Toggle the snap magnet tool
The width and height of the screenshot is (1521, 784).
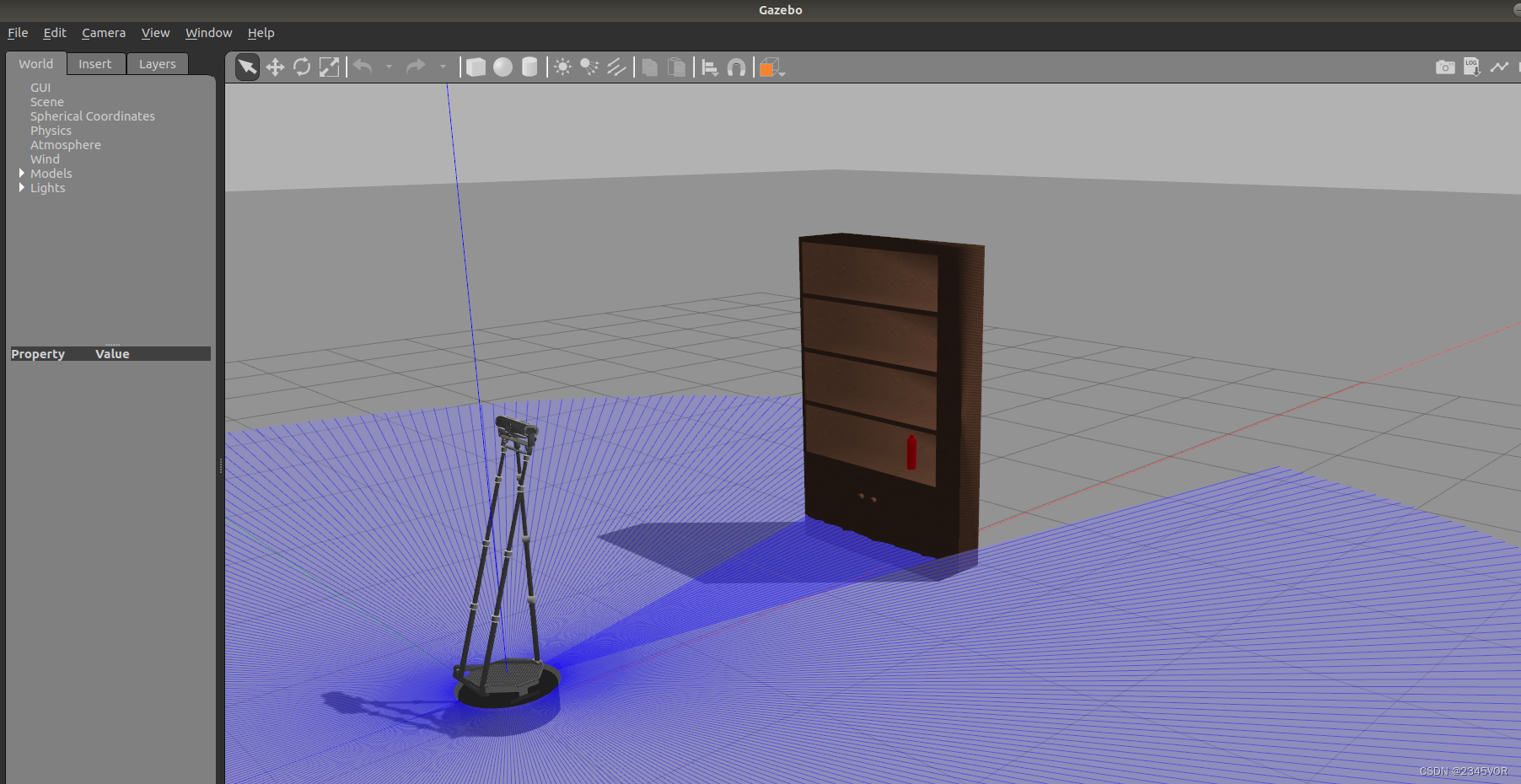click(x=736, y=67)
